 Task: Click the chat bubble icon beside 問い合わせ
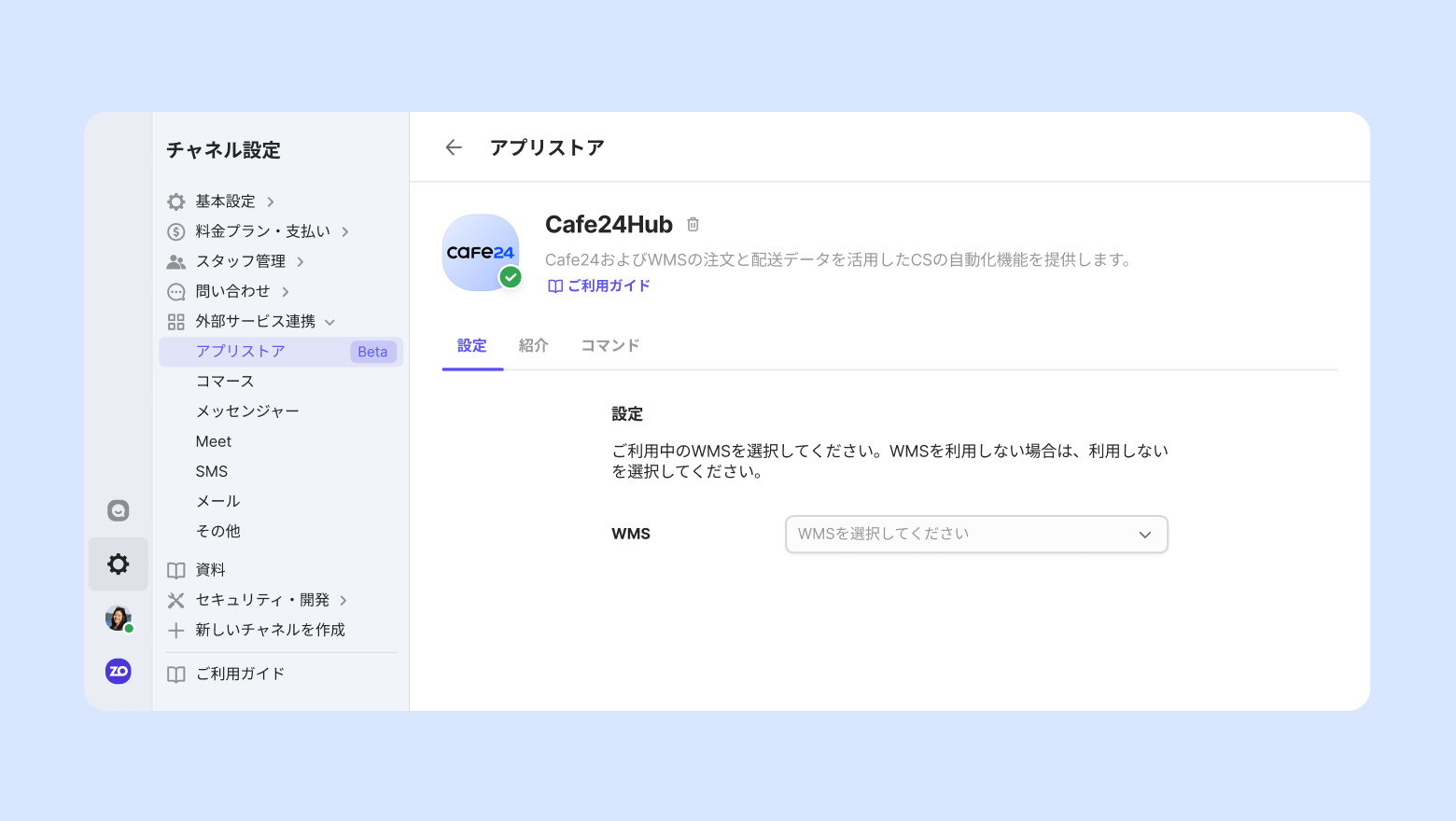pos(175,292)
